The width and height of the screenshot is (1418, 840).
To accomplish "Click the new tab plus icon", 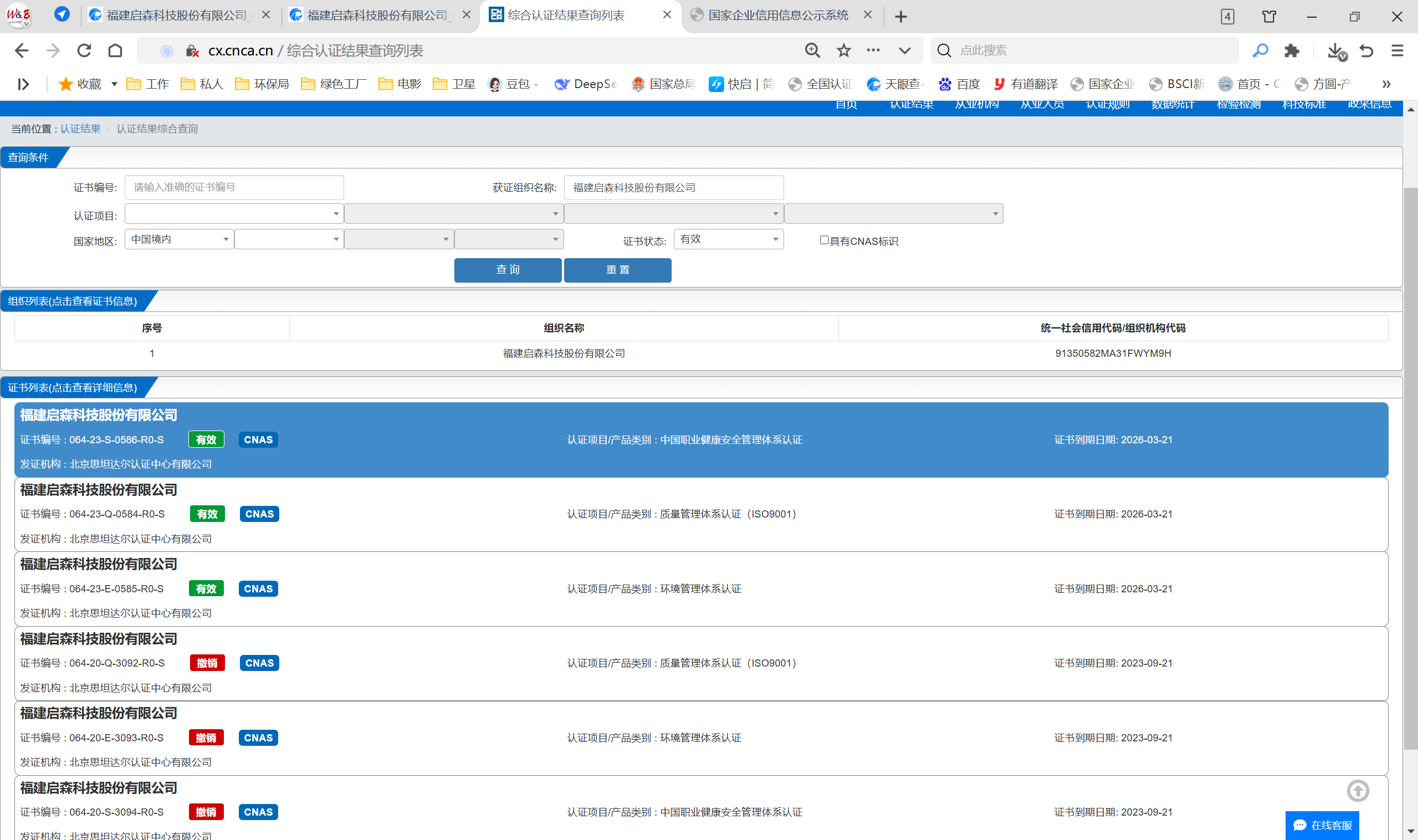I will pyautogui.click(x=900, y=17).
